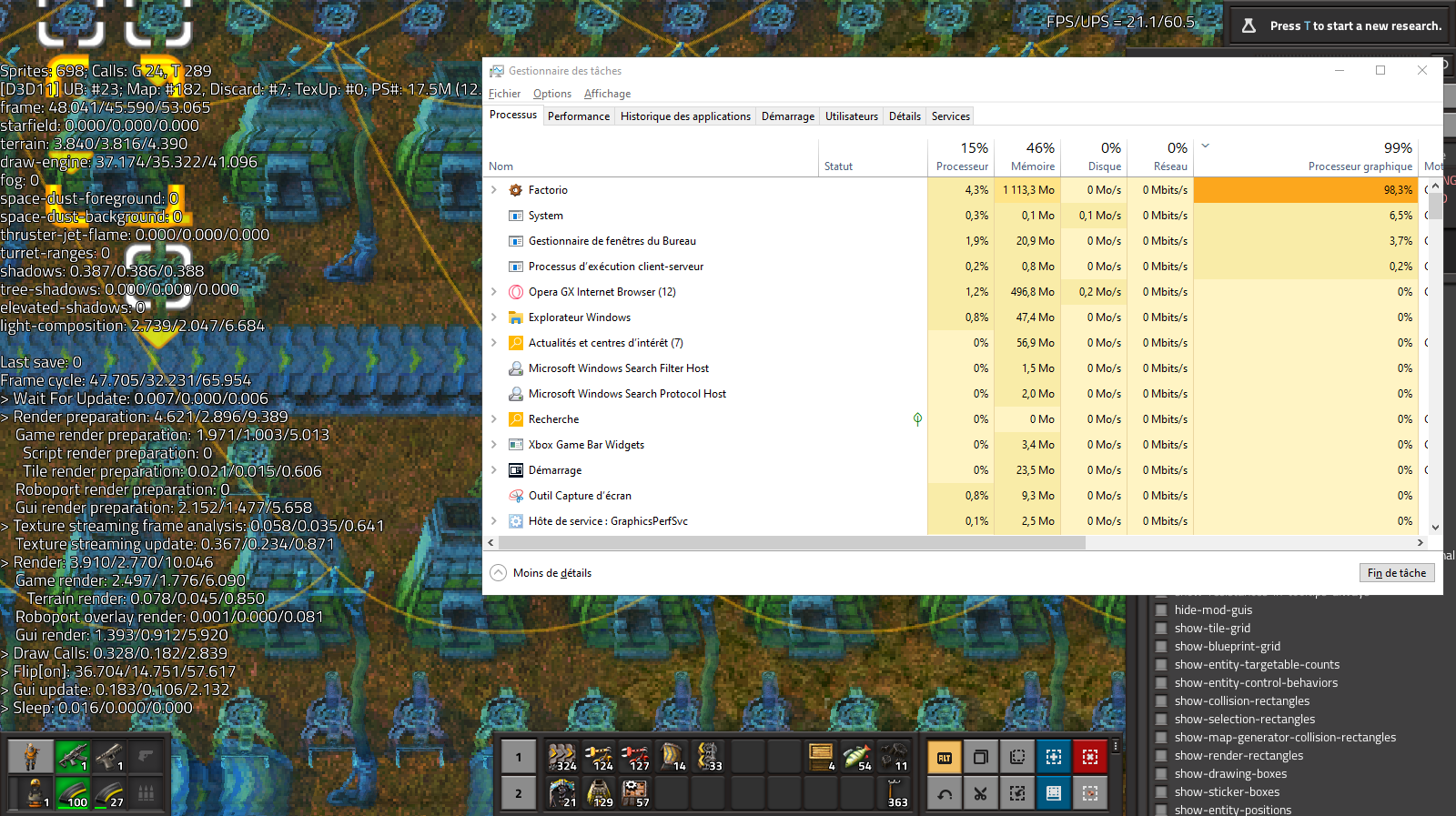Viewport: 1456px width, 816px height.
Task: Select quickbar row 2 button
Action: click(x=519, y=793)
